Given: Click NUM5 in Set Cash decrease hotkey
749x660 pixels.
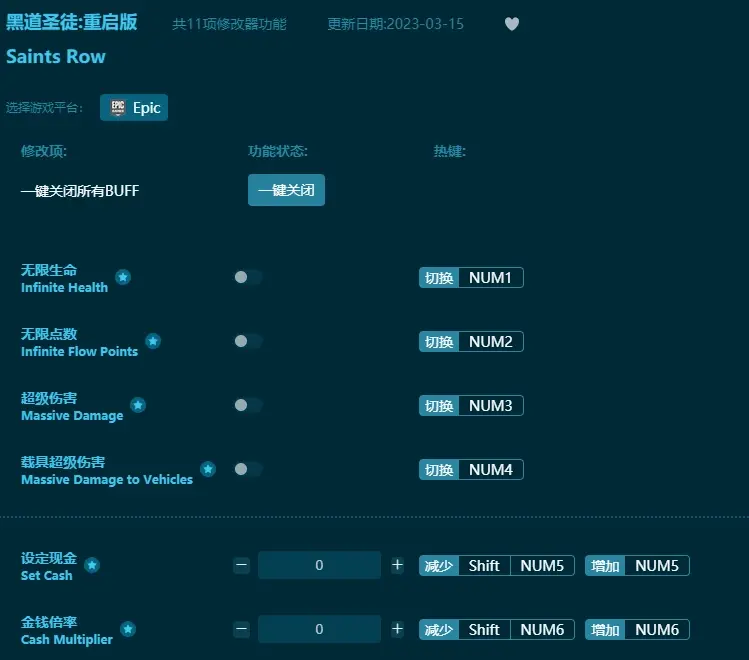Looking at the screenshot, I should coord(542,565).
